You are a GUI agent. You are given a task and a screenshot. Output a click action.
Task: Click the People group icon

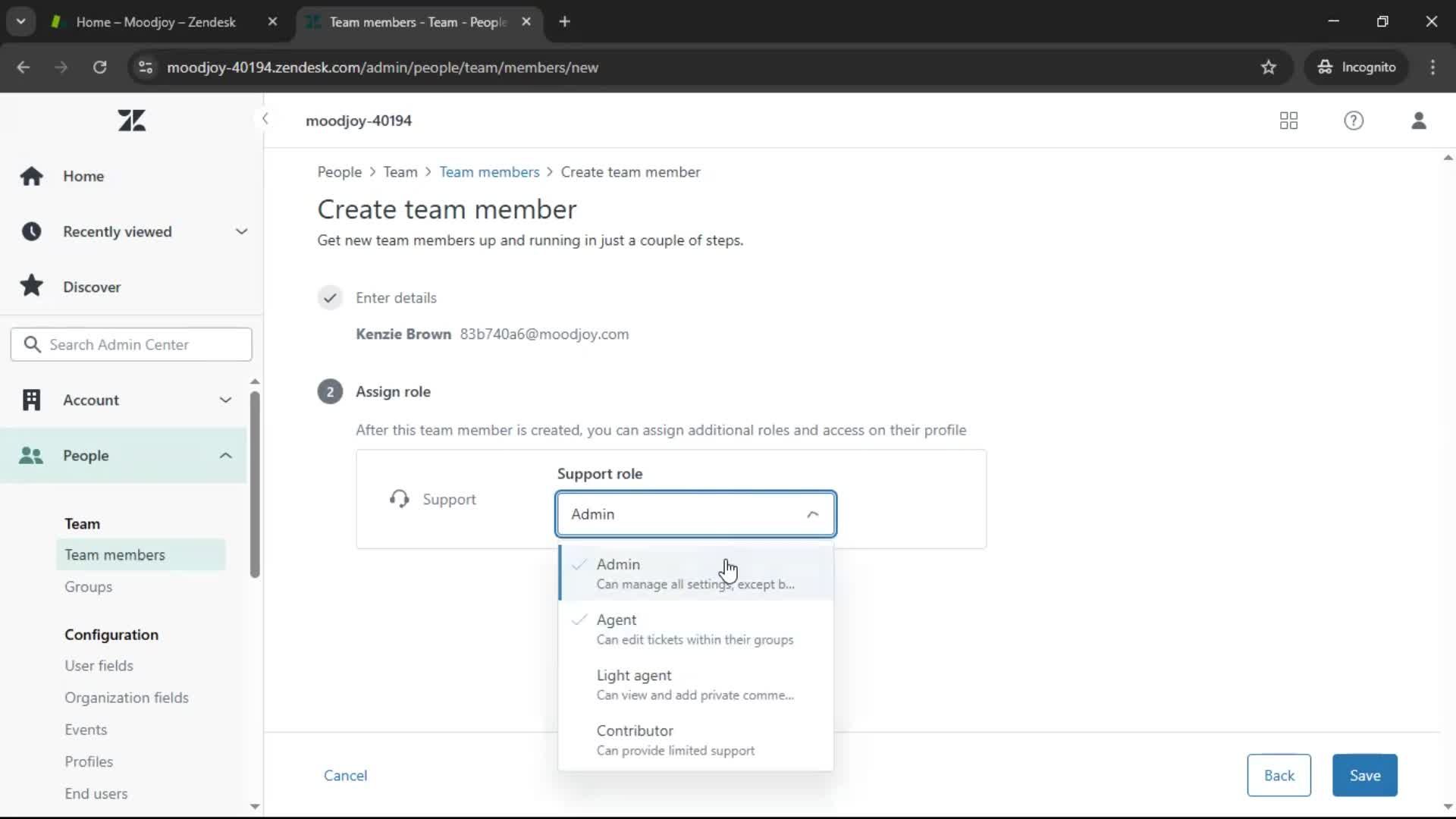pyautogui.click(x=31, y=455)
